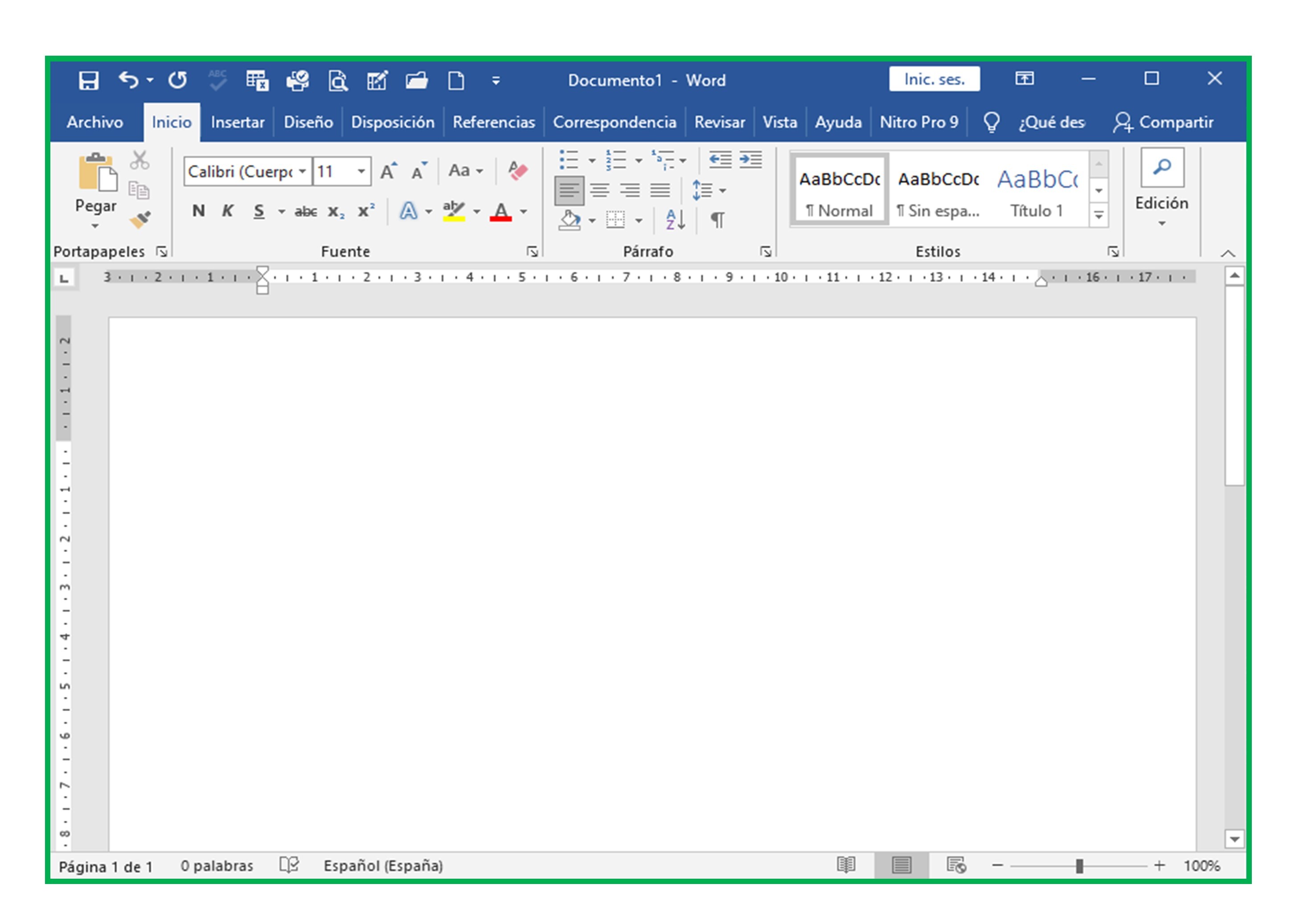Clear all formatting with the eraser icon
The image size is (1316, 921).
[x=517, y=170]
